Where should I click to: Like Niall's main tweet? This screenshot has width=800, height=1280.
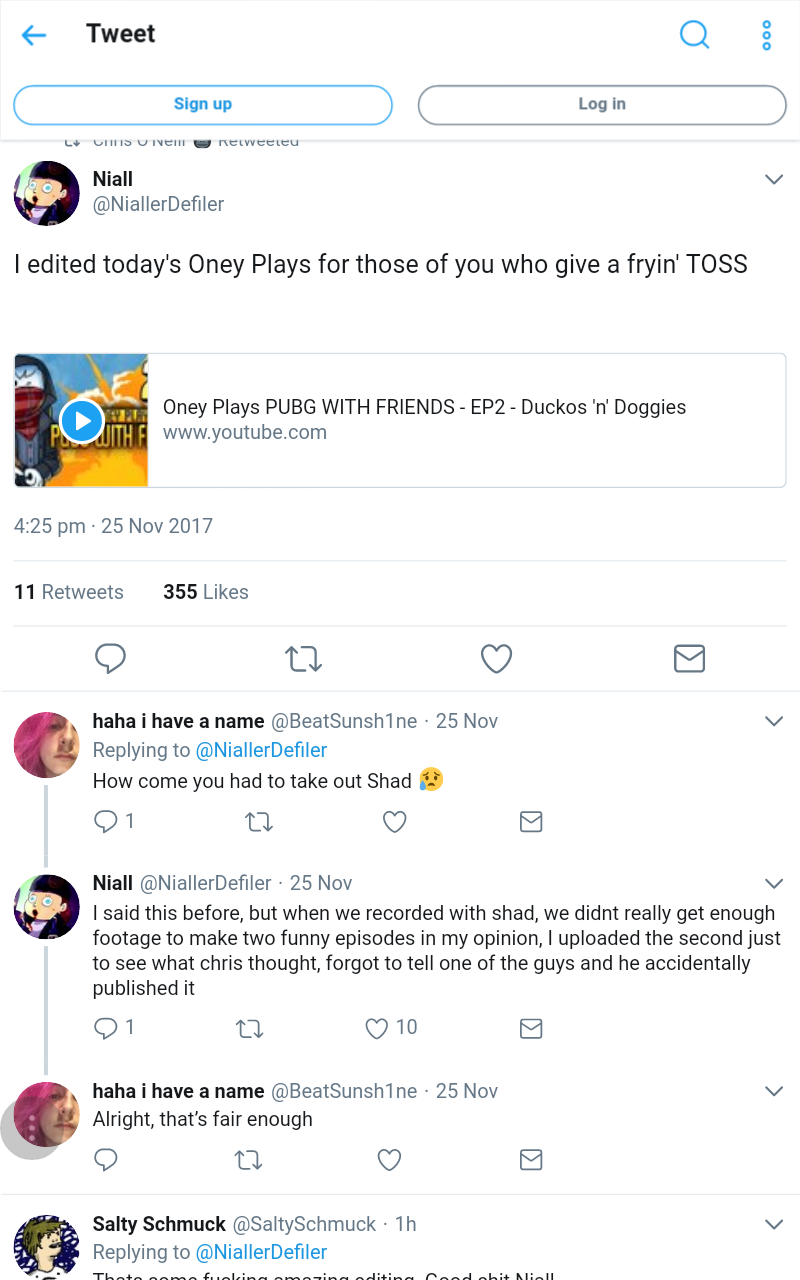click(x=496, y=658)
